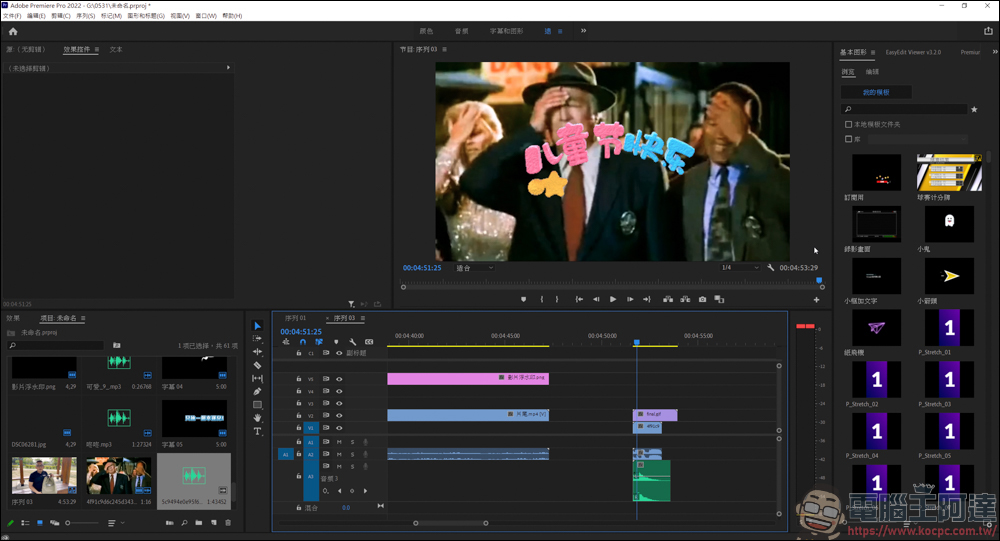Open the zoom level dropdown showing 適合
The height and width of the screenshot is (541, 1000).
[x=476, y=268]
